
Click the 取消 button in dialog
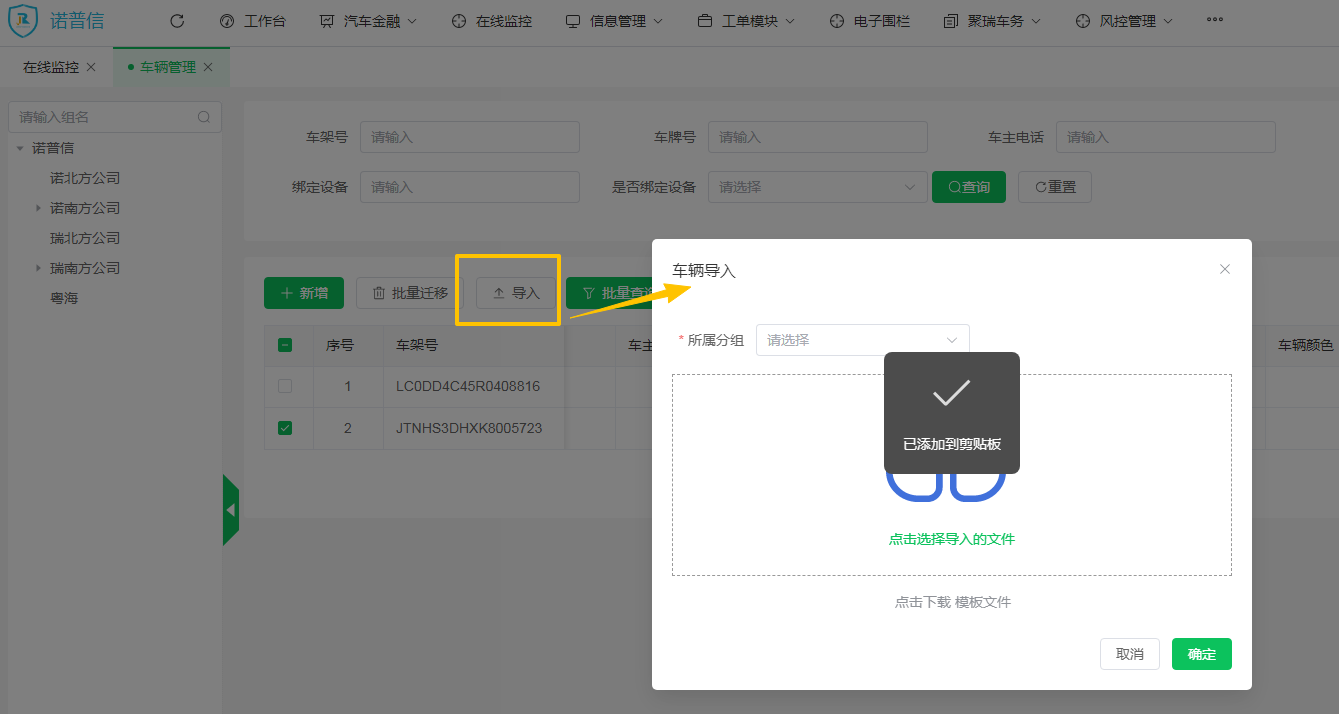pos(1129,654)
